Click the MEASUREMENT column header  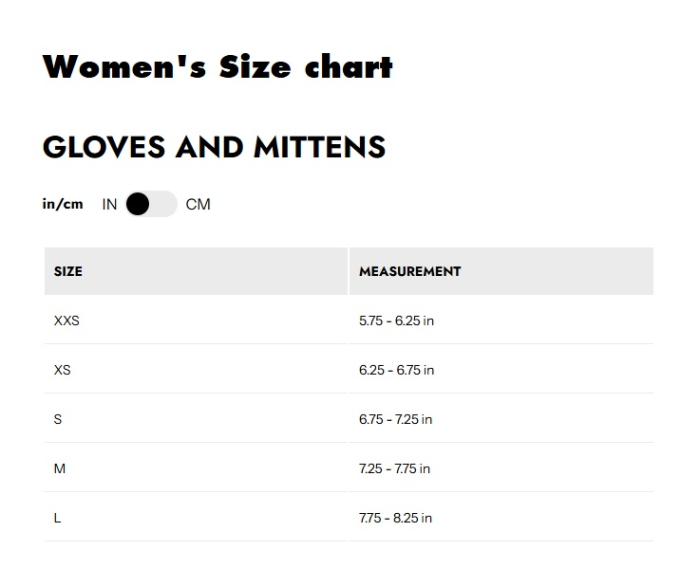501,271
